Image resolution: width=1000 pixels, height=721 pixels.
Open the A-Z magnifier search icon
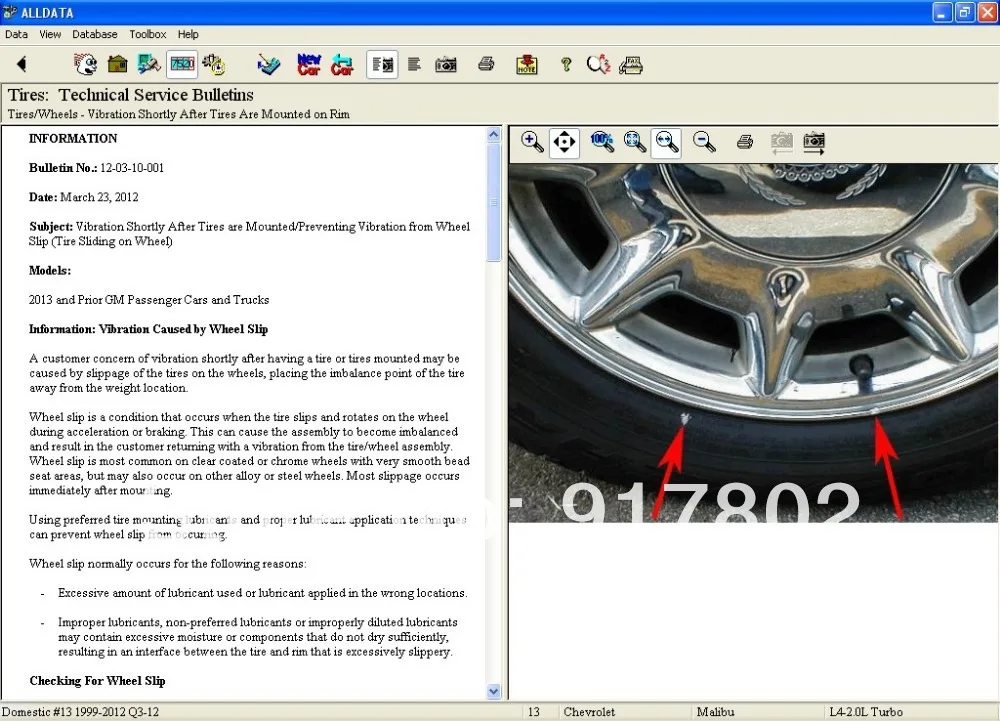pyautogui.click(x=598, y=64)
